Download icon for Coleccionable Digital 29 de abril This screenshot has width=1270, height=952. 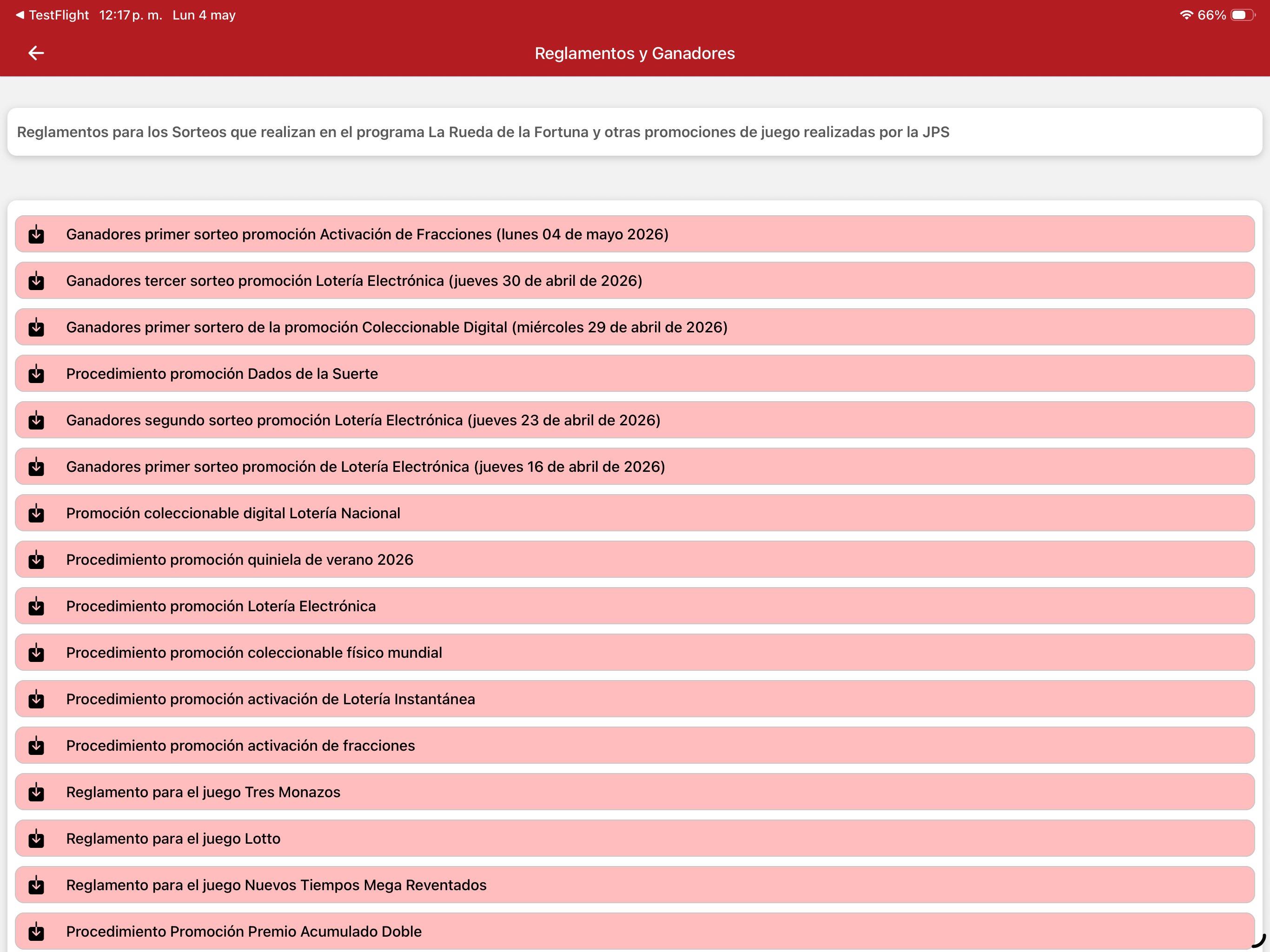pos(36,327)
